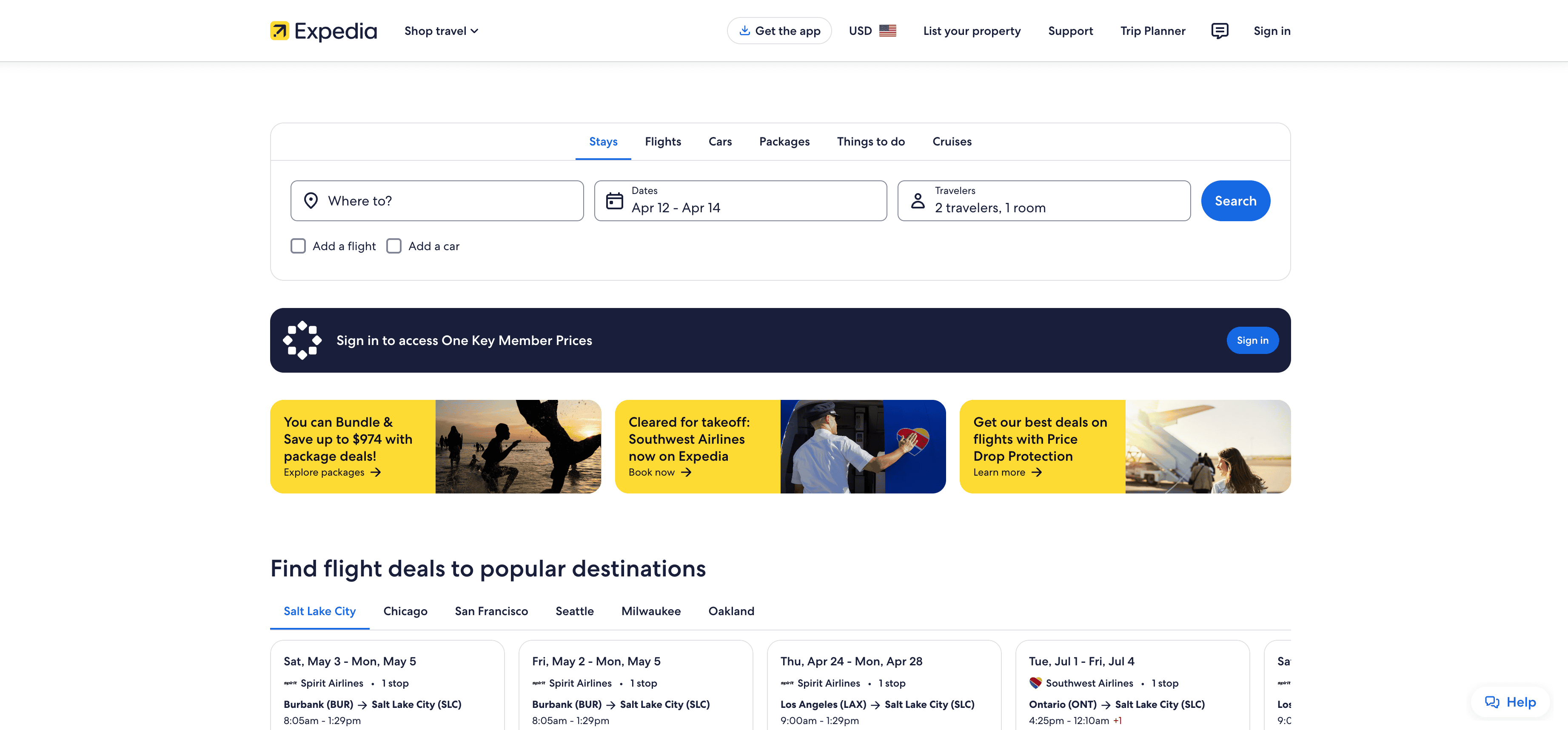Select the Oakland destination tab
The image size is (1568, 730).
[731, 610]
